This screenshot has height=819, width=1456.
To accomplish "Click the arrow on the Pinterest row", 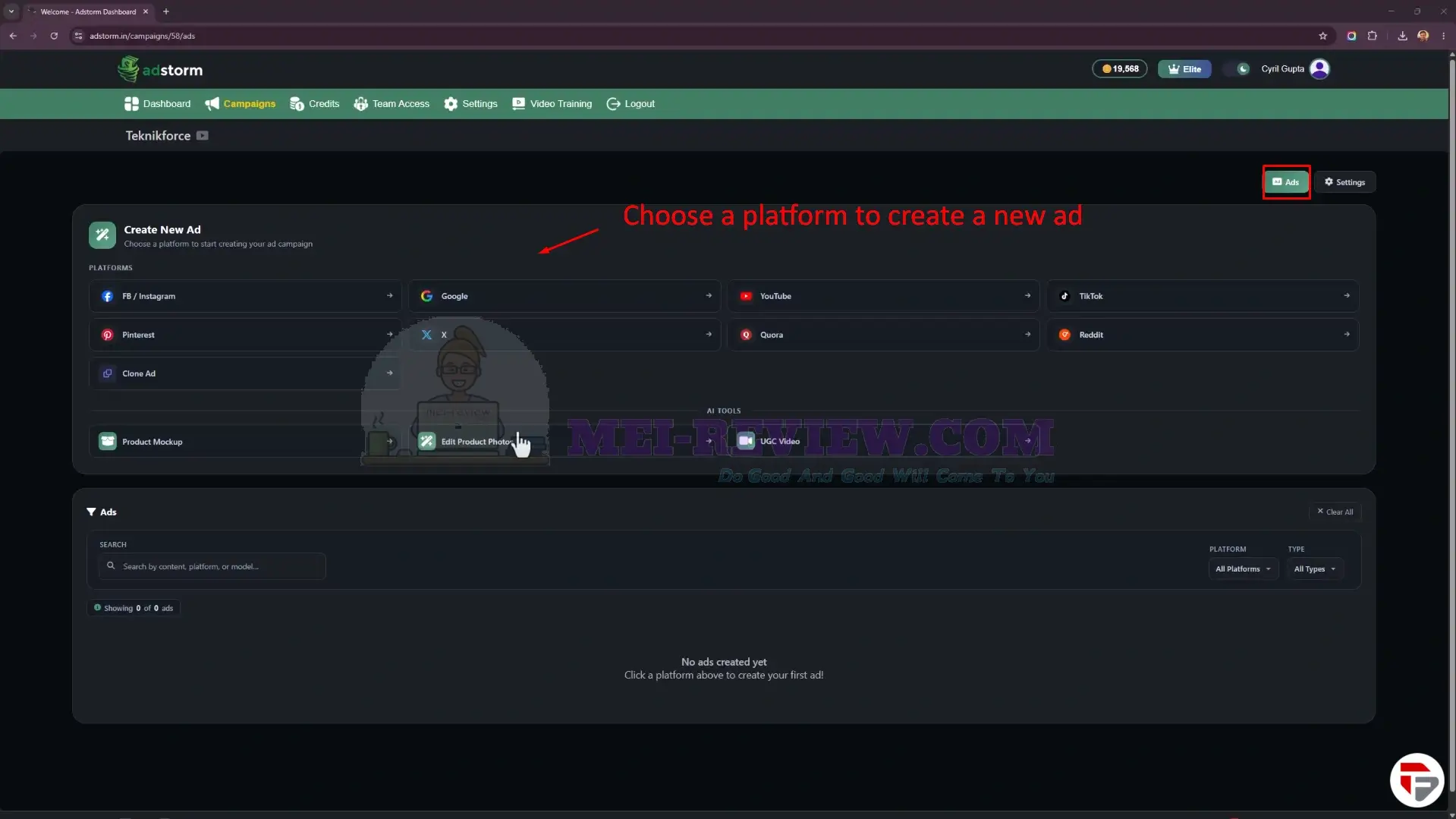I will [x=389, y=334].
